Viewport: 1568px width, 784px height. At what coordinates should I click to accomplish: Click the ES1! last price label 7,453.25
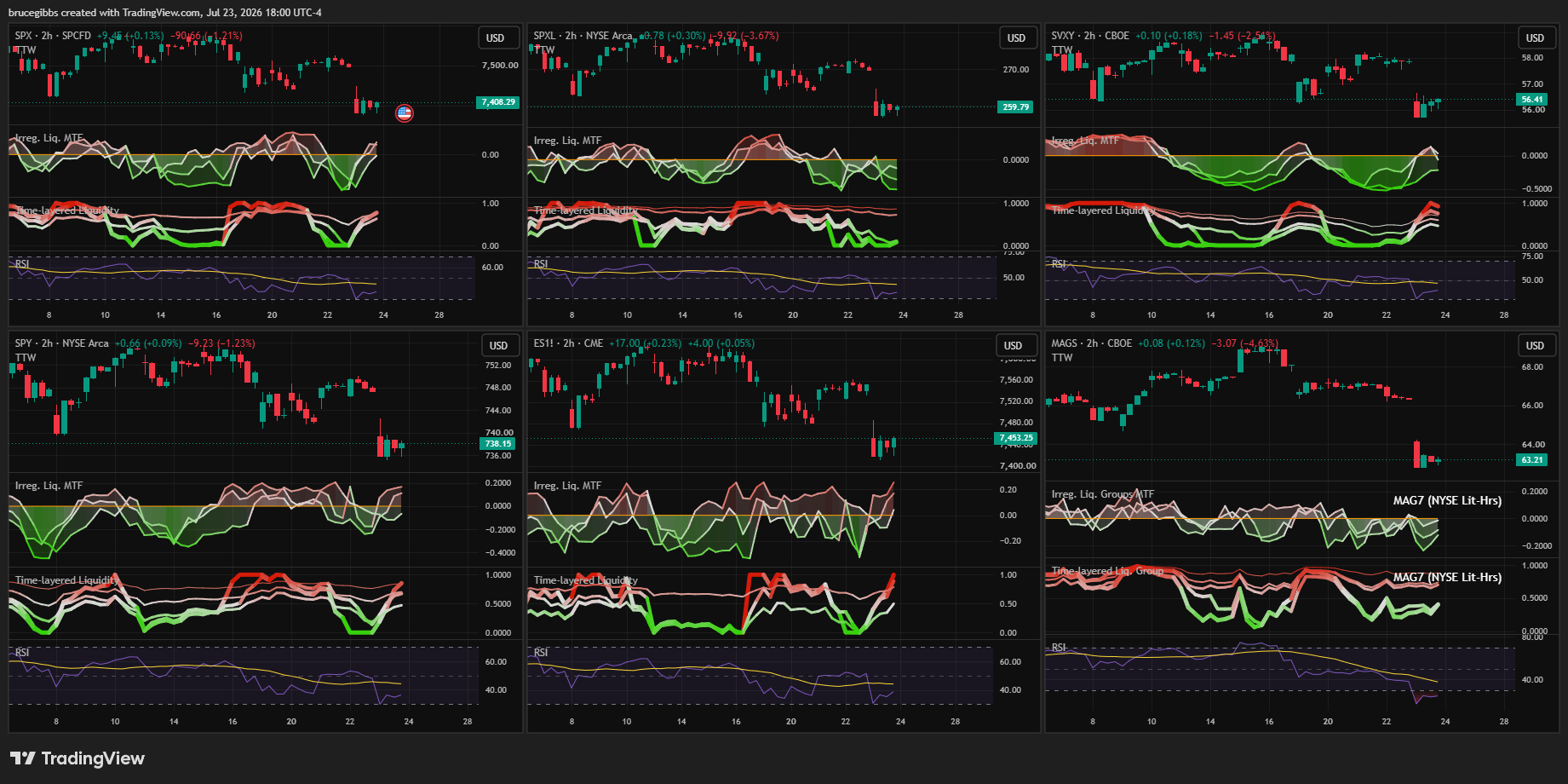(x=1015, y=438)
